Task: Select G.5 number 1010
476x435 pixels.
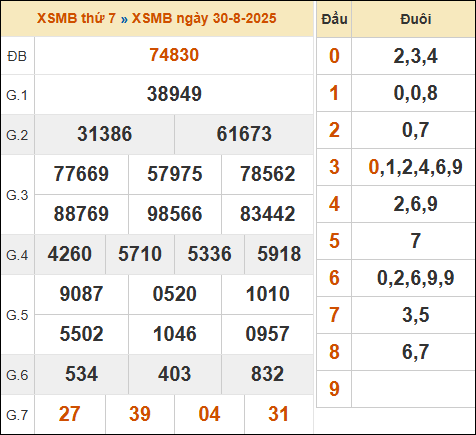Action: [268, 294]
